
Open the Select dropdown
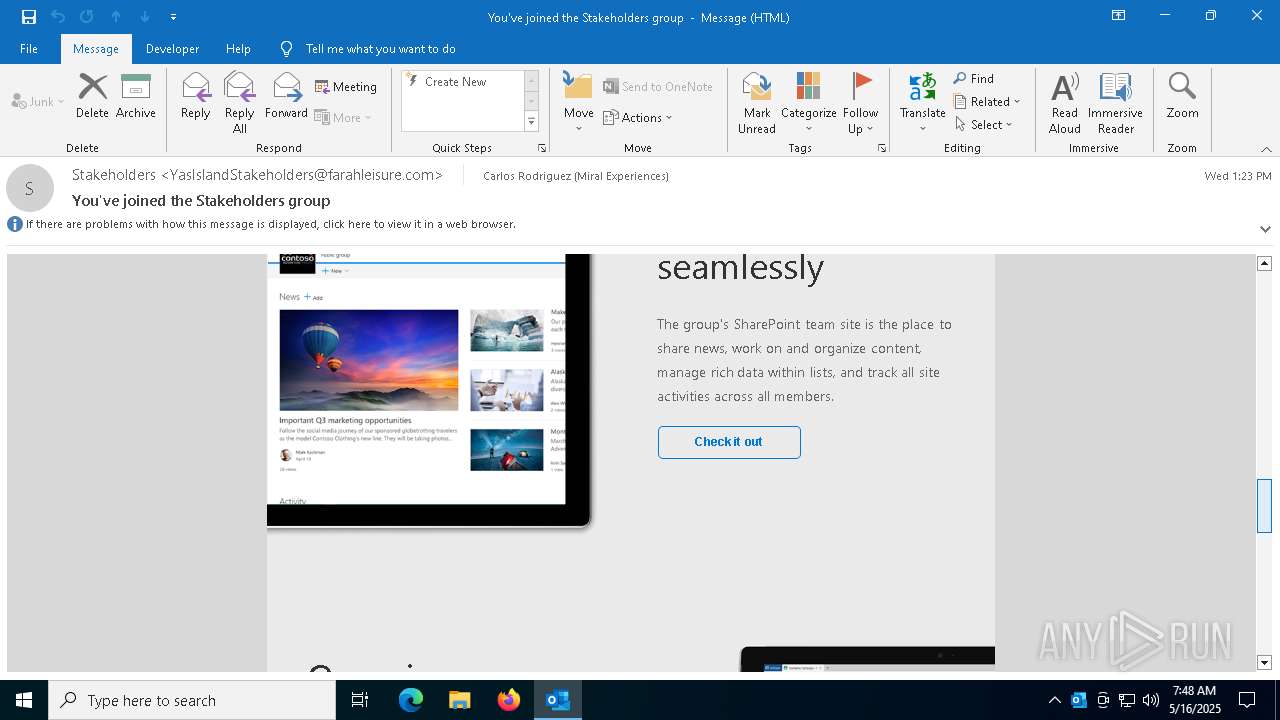(984, 125)
